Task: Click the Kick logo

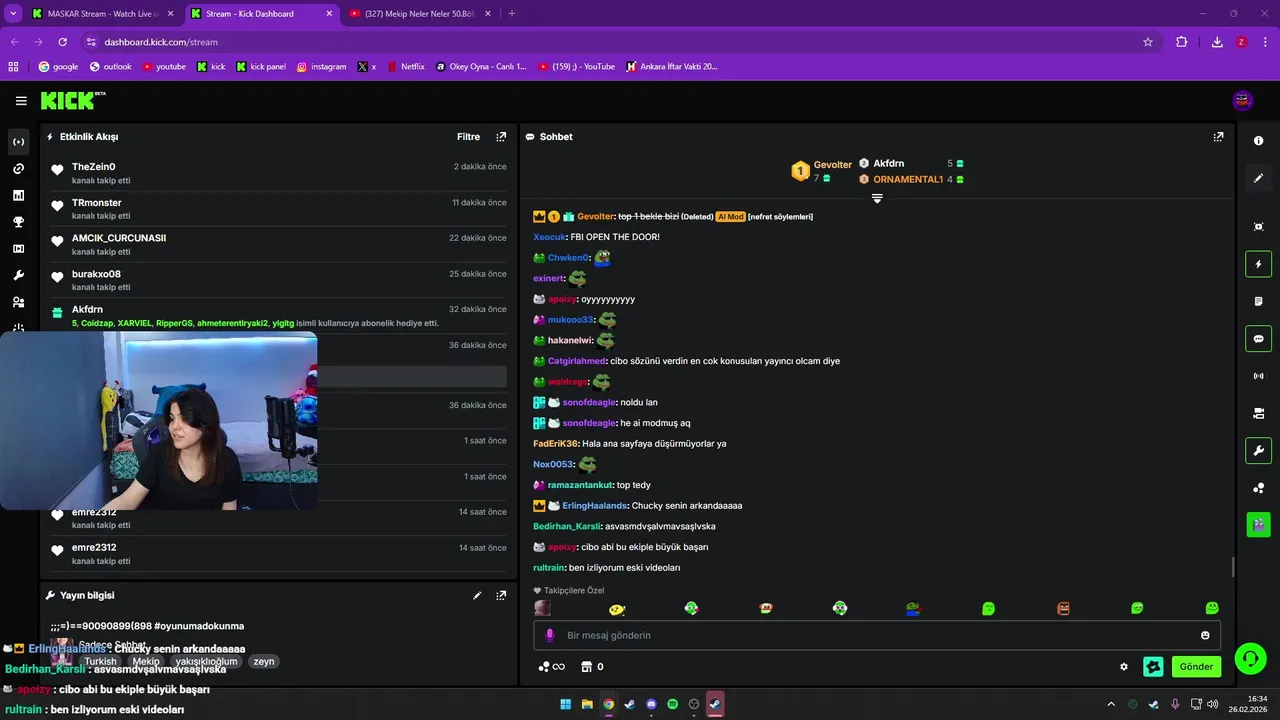Action: pyautogui.click(x=72, y=100)
